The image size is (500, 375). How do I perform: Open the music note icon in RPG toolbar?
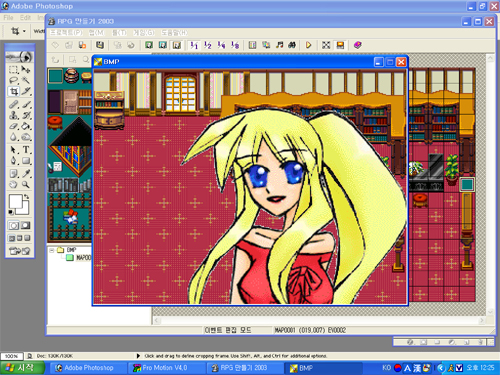[280, 45]
